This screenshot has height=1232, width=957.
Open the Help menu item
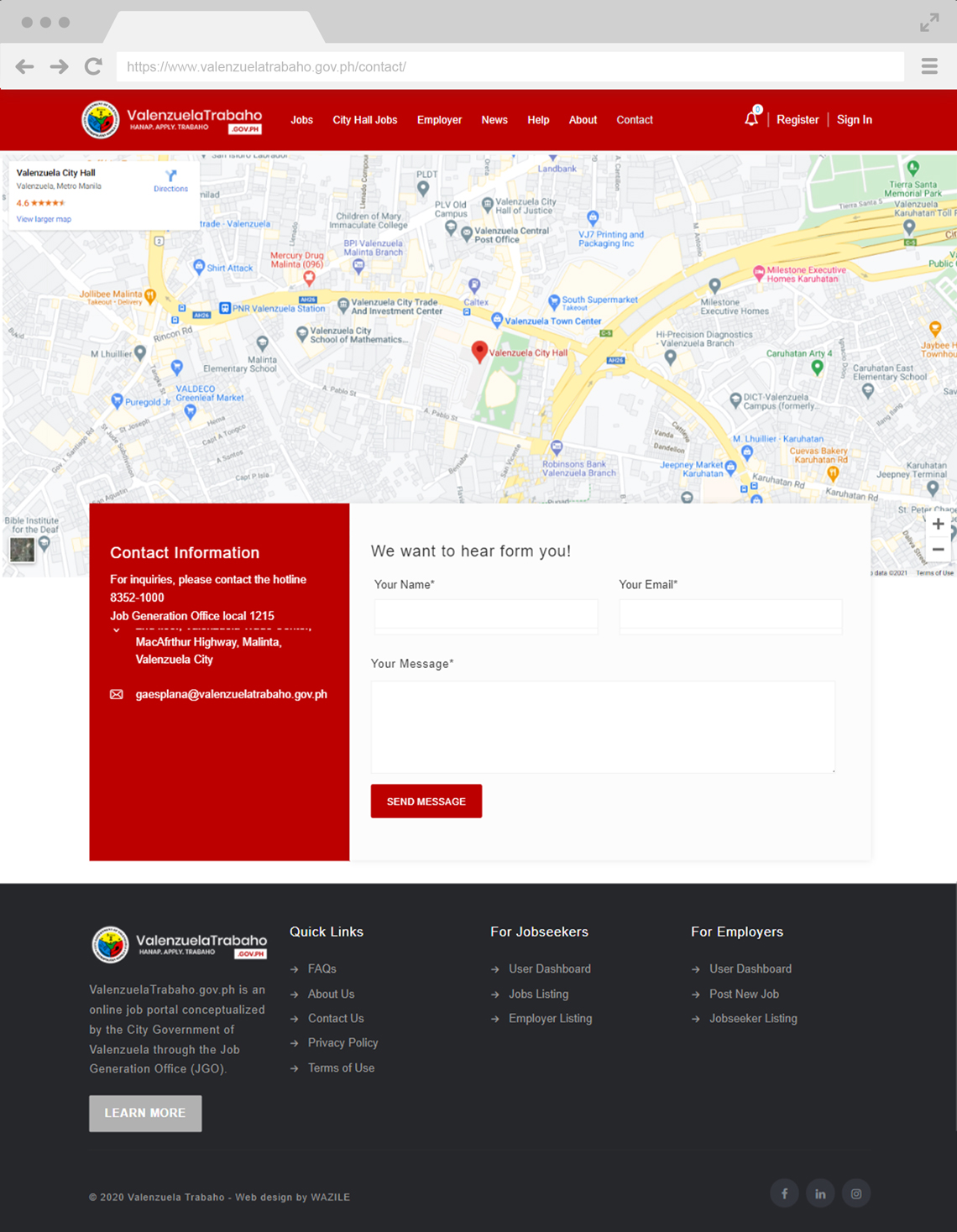[538, 120]
